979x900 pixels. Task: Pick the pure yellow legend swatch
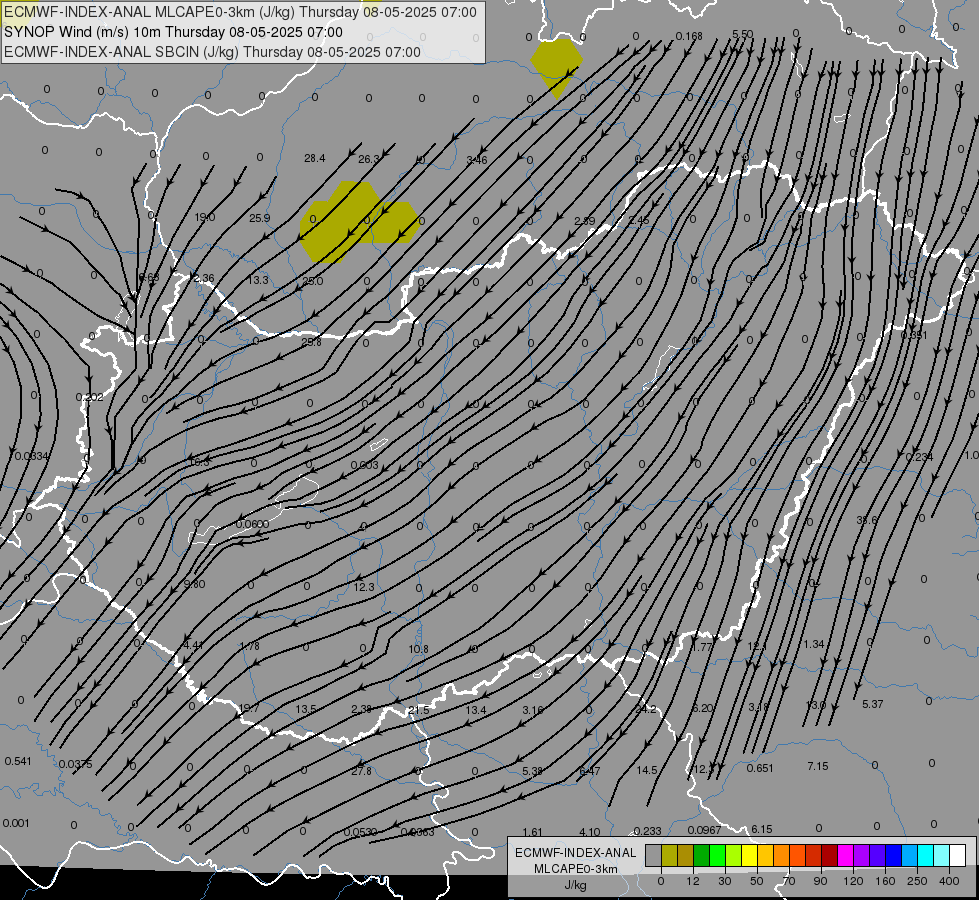[749, 856]
